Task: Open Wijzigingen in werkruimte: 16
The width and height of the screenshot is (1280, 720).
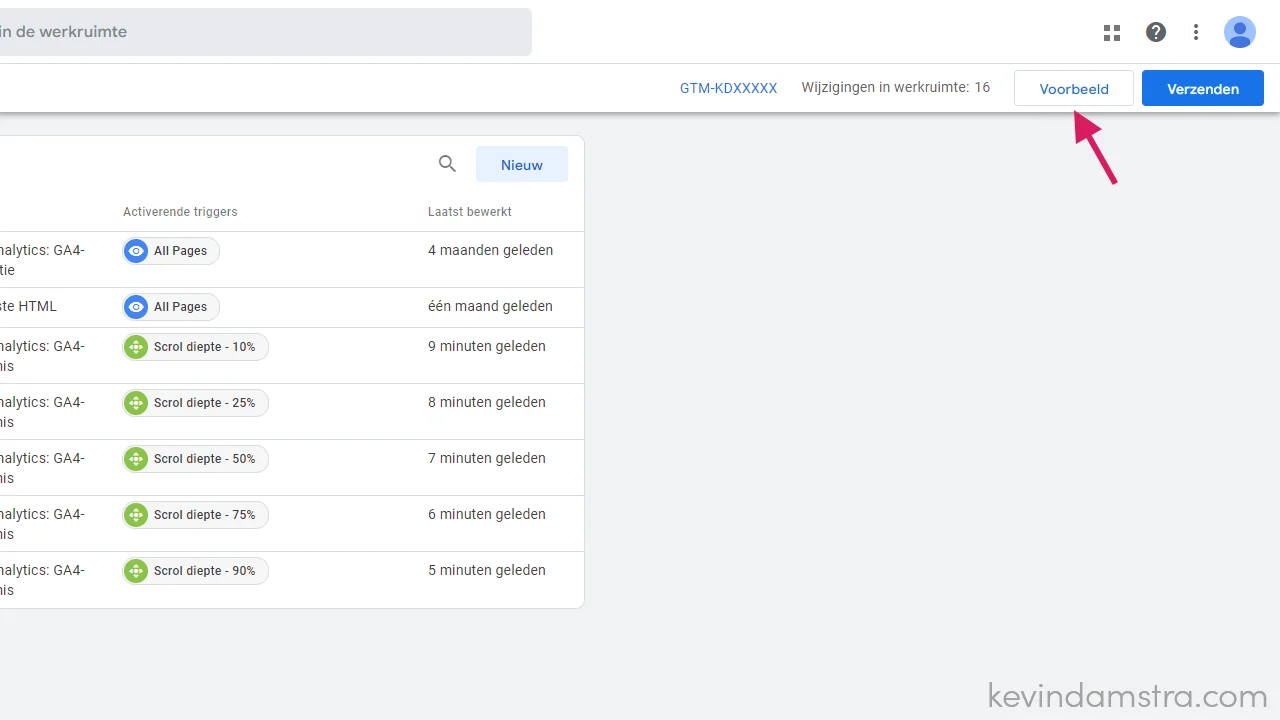Action: click(896, 87)
